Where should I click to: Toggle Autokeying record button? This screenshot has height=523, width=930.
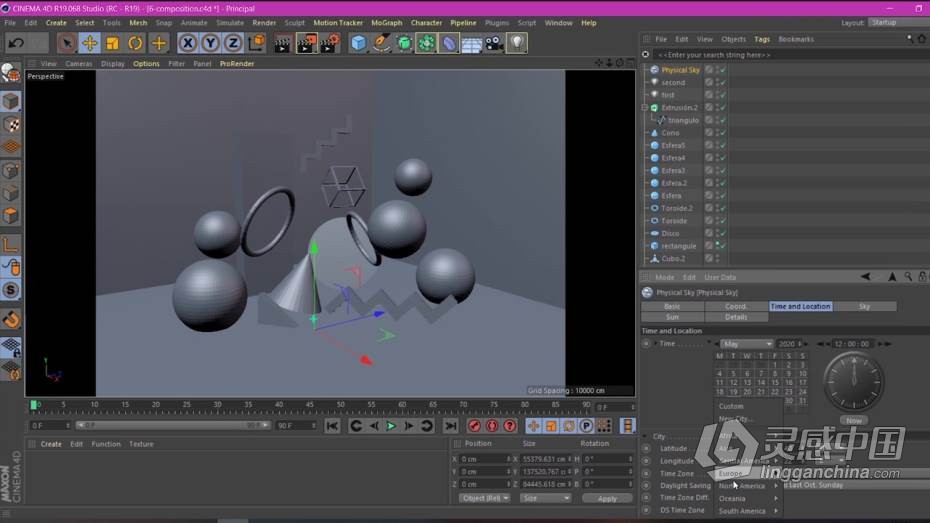[492, 426]
